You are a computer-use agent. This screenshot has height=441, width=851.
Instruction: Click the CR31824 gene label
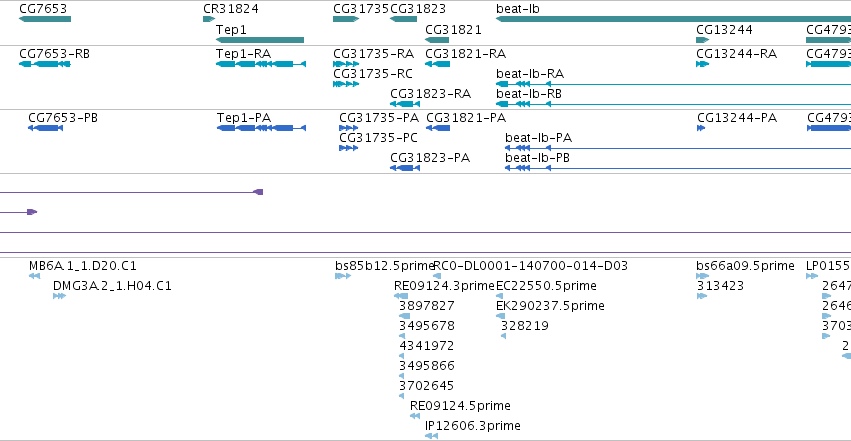coord(231,9)
